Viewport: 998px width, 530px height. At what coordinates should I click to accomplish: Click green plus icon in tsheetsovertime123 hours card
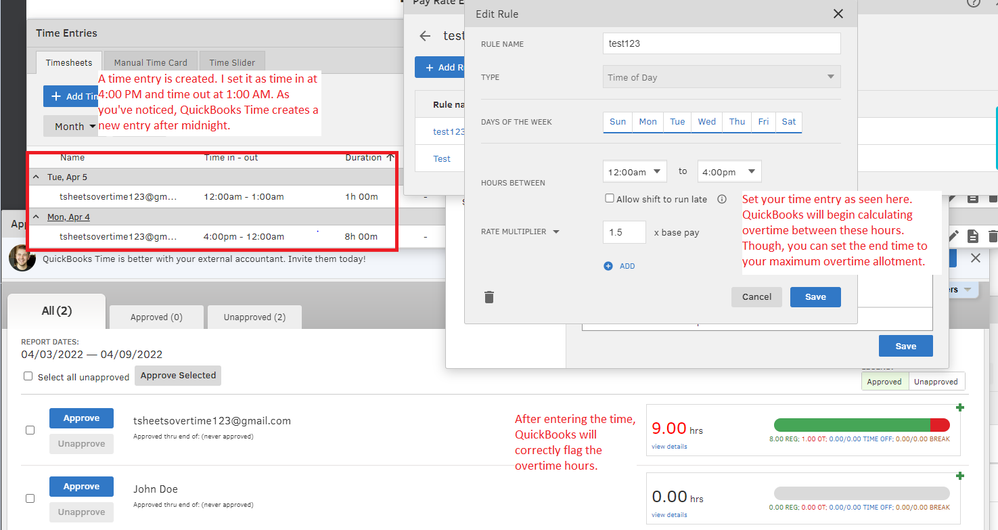(x=960, y=407)
